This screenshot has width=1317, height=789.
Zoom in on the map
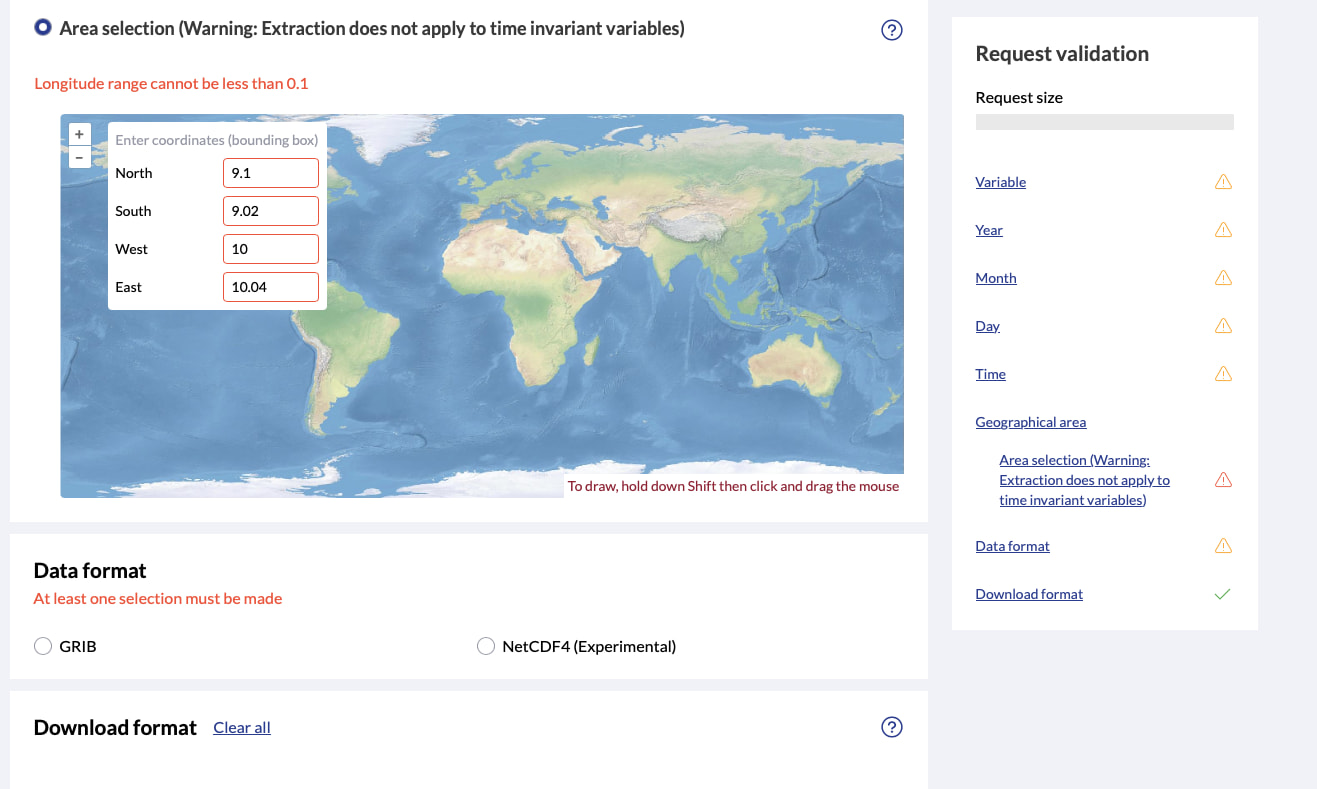(x=79, y=134)
